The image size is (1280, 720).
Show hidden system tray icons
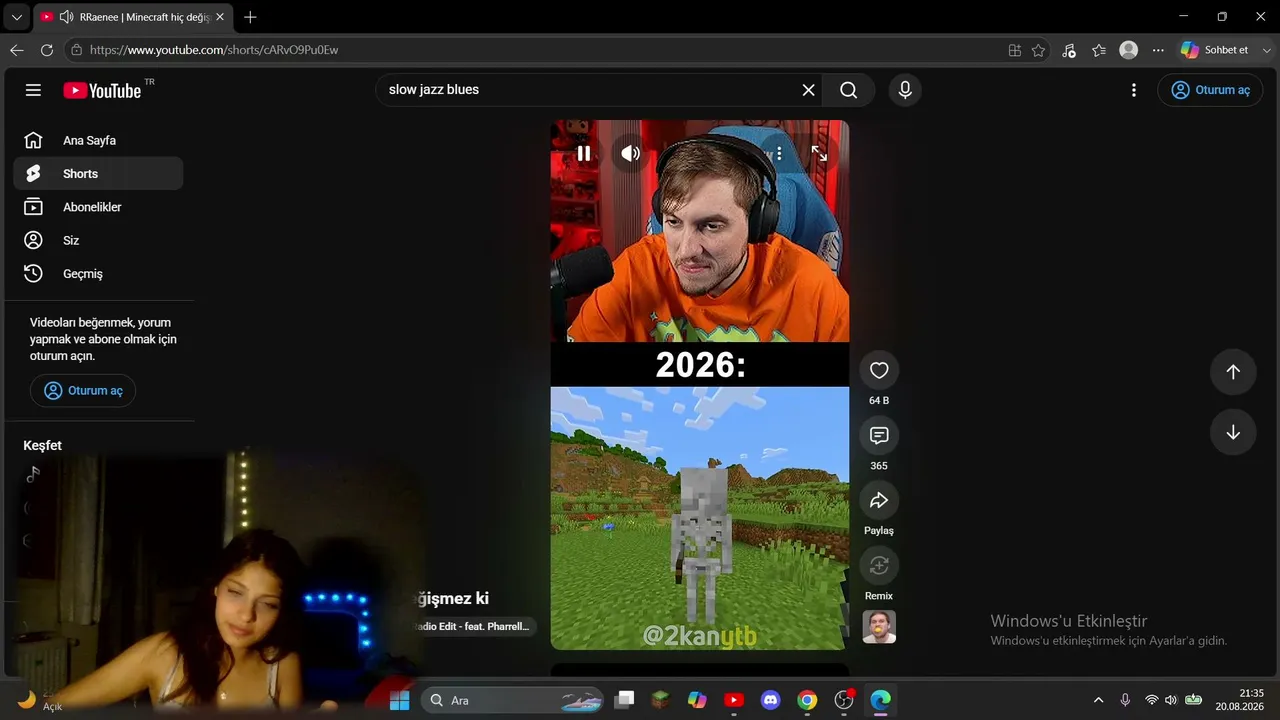coord(1098,700)
